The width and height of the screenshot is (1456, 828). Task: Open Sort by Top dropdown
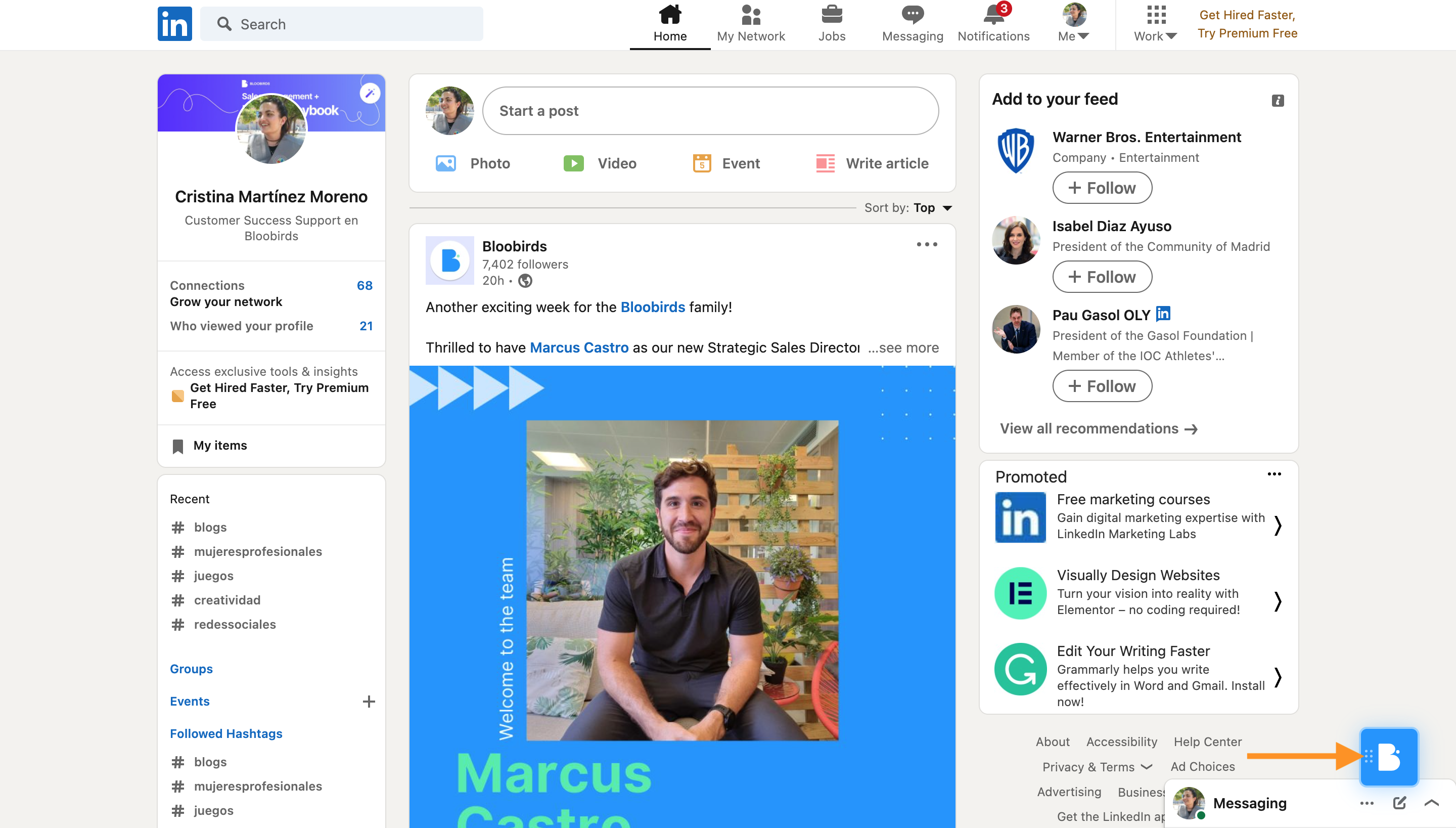coord(908,207)
